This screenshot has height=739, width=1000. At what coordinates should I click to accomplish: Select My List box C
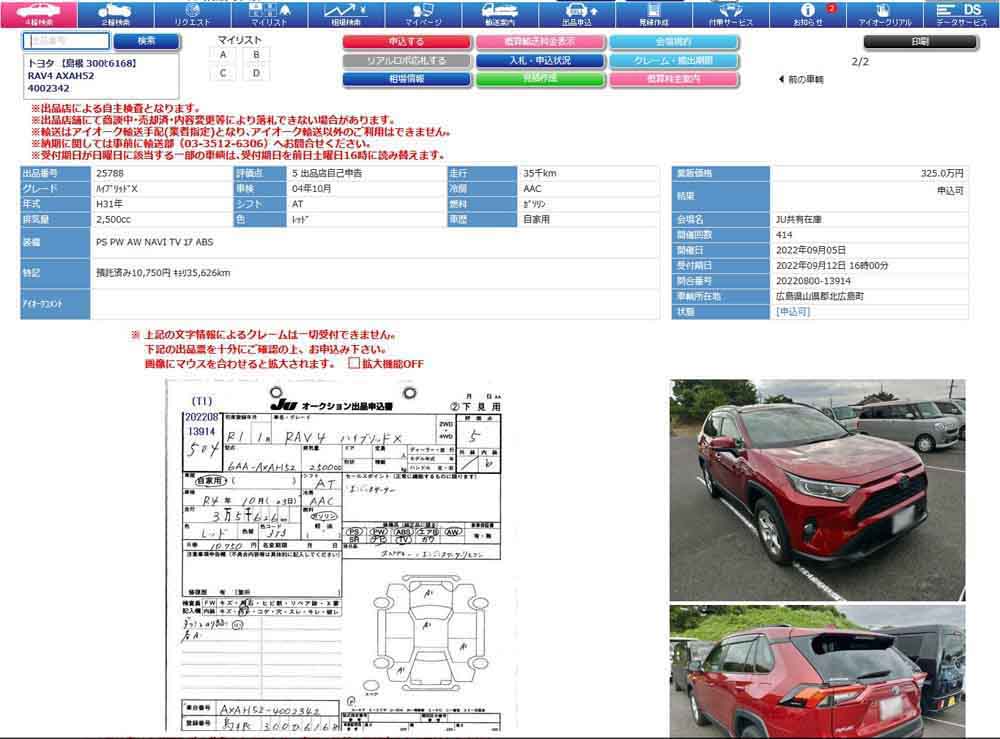click(x=223, y=73)
